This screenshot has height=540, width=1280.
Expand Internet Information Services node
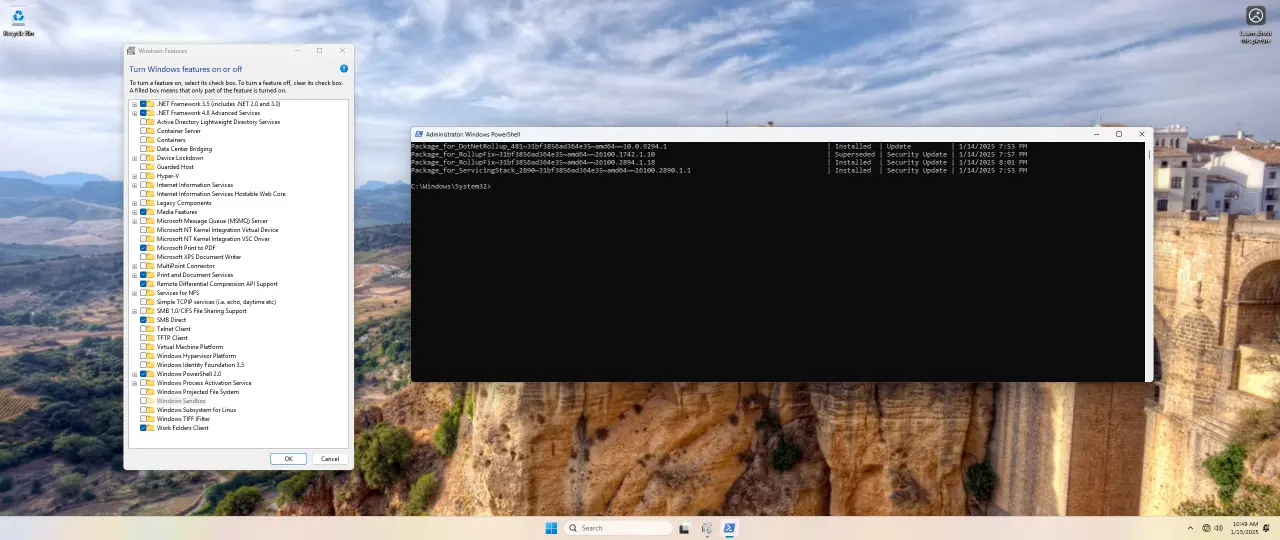coord(135,185)
